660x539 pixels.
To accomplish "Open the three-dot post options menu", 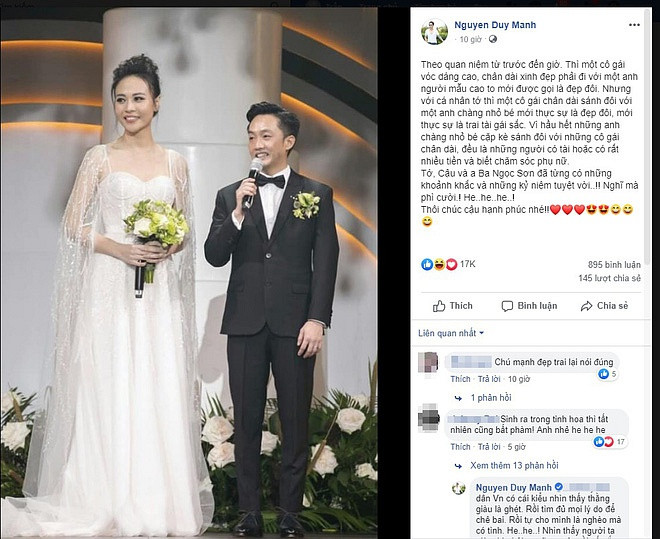I will (634, 25).
